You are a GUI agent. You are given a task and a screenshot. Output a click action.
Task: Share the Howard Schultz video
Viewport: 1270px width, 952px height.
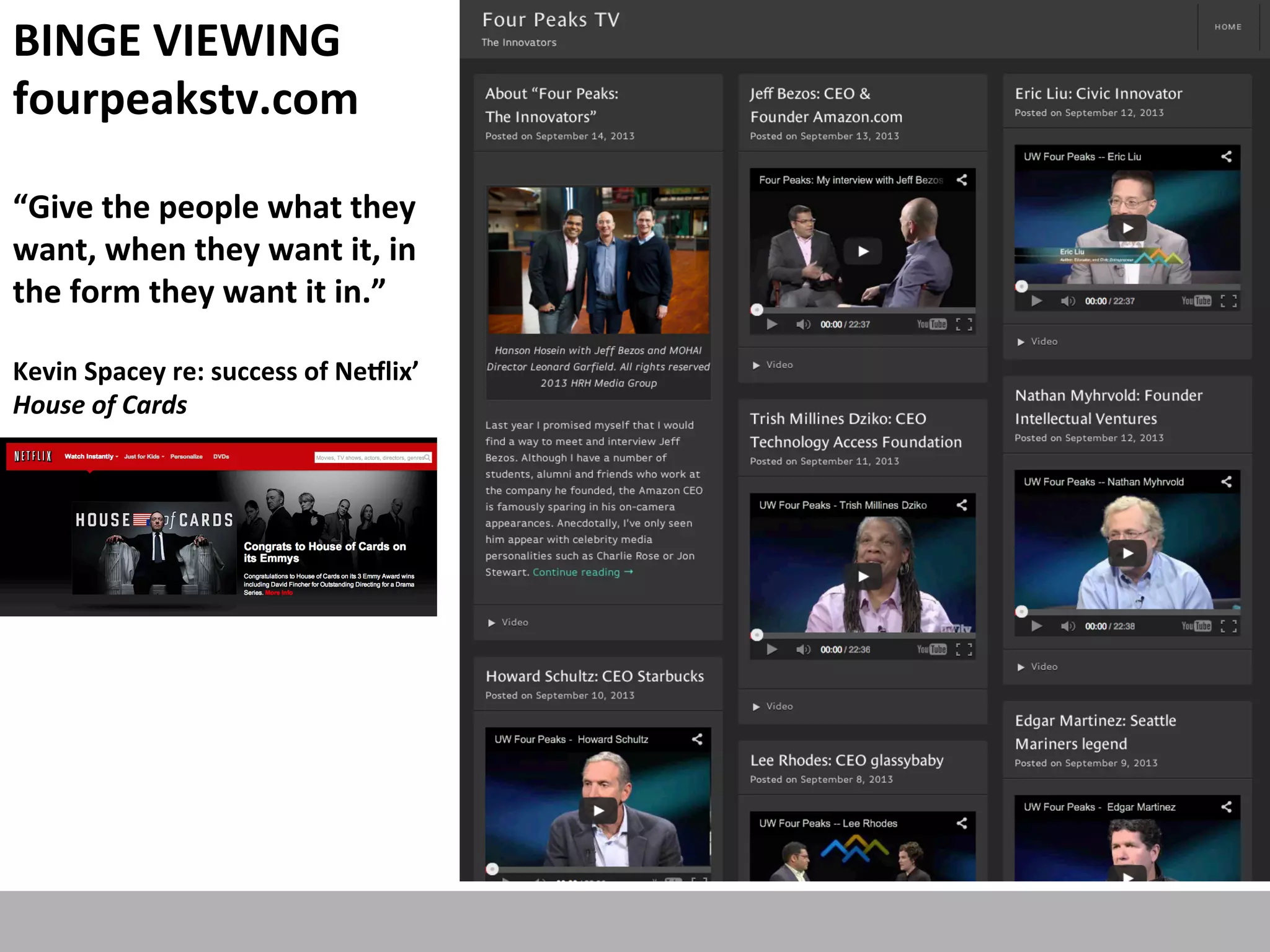click(697, 739)
